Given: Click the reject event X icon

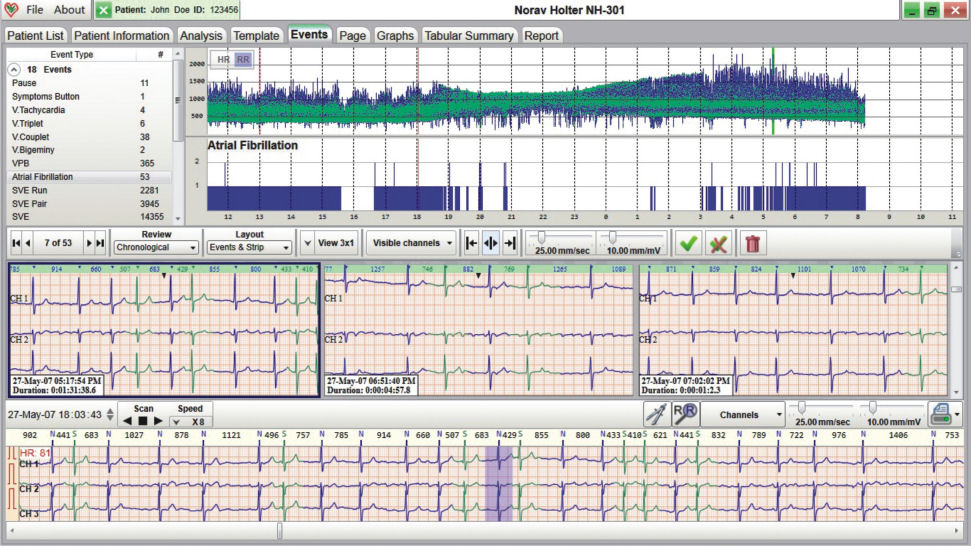Looking at the screenshot, I should (x=716, y=243).
